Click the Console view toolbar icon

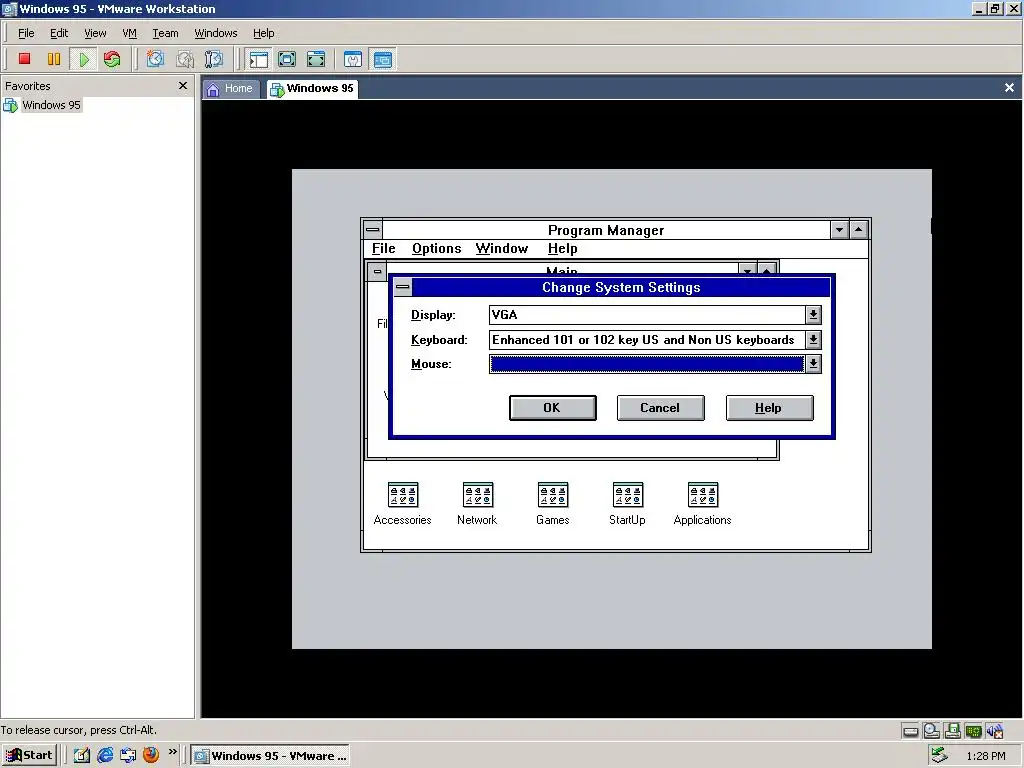(383, 59)
